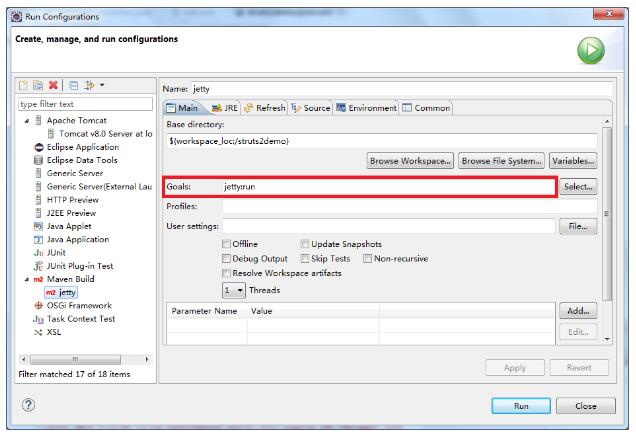Click the New launch configuration icon
This screenshot has height=436, width=636.
pos(24,86)
